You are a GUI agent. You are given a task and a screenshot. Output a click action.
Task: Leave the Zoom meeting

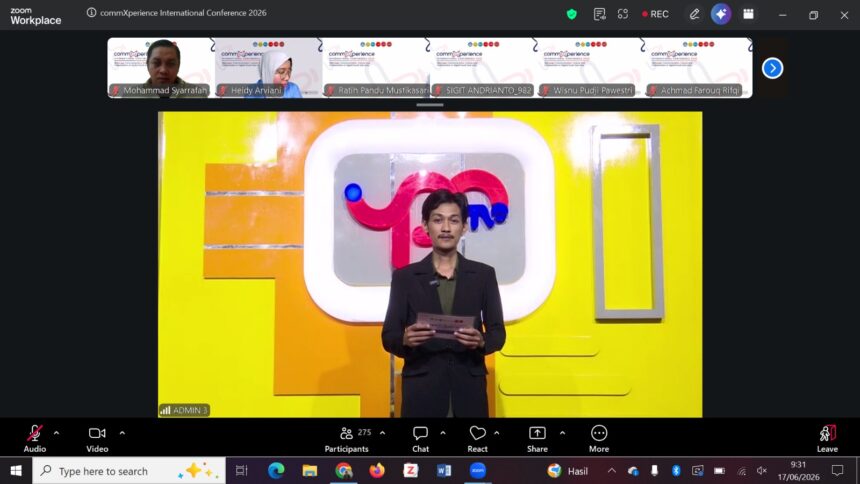(x=827, y=439)
